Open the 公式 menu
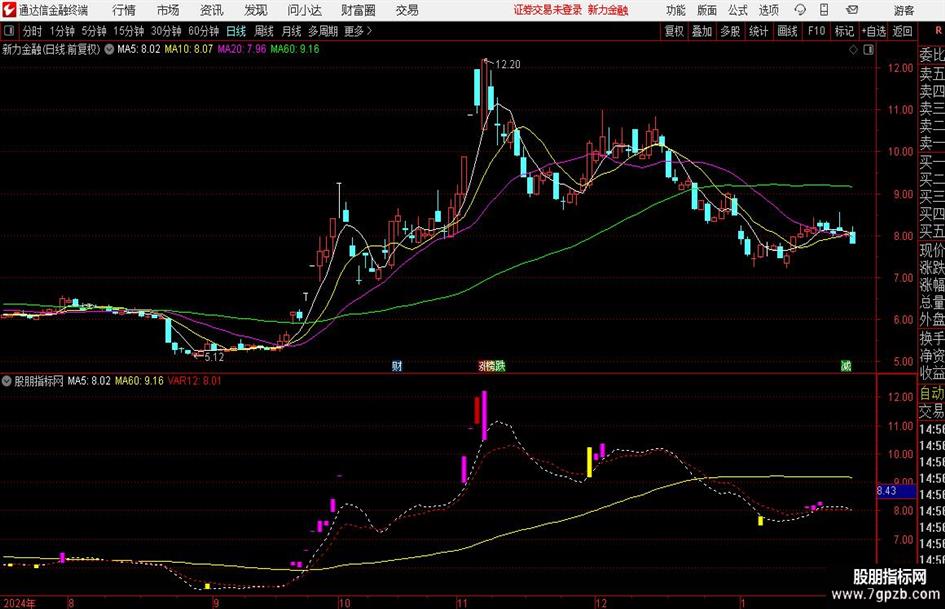The height and width of the screenshot is (609, 945). click(737, 10)
